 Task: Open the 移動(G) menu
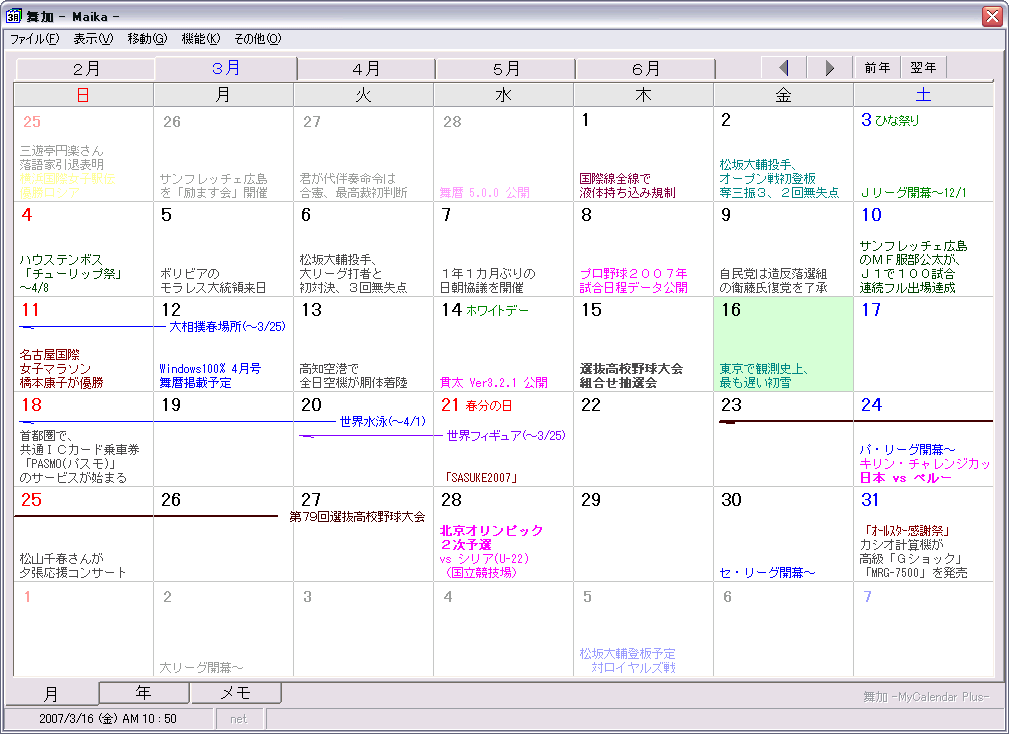tap(147, 39)
